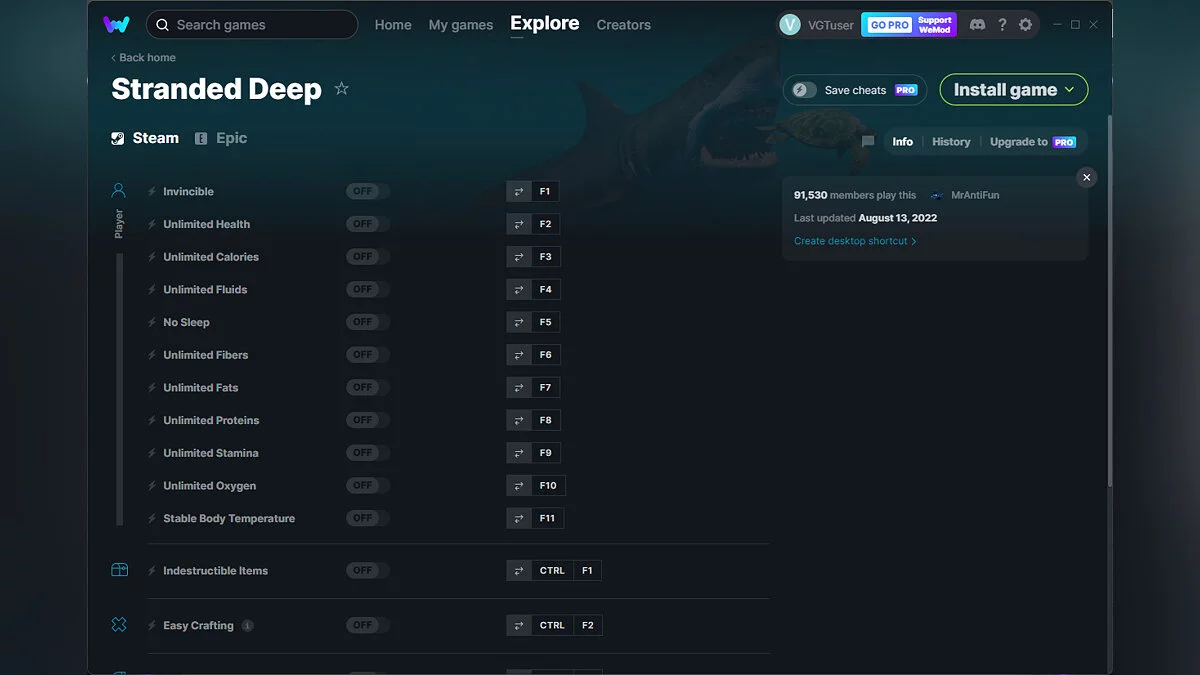Open the help question mark icon
This screenshot has height=675, width=1200.
point(1002,24)
